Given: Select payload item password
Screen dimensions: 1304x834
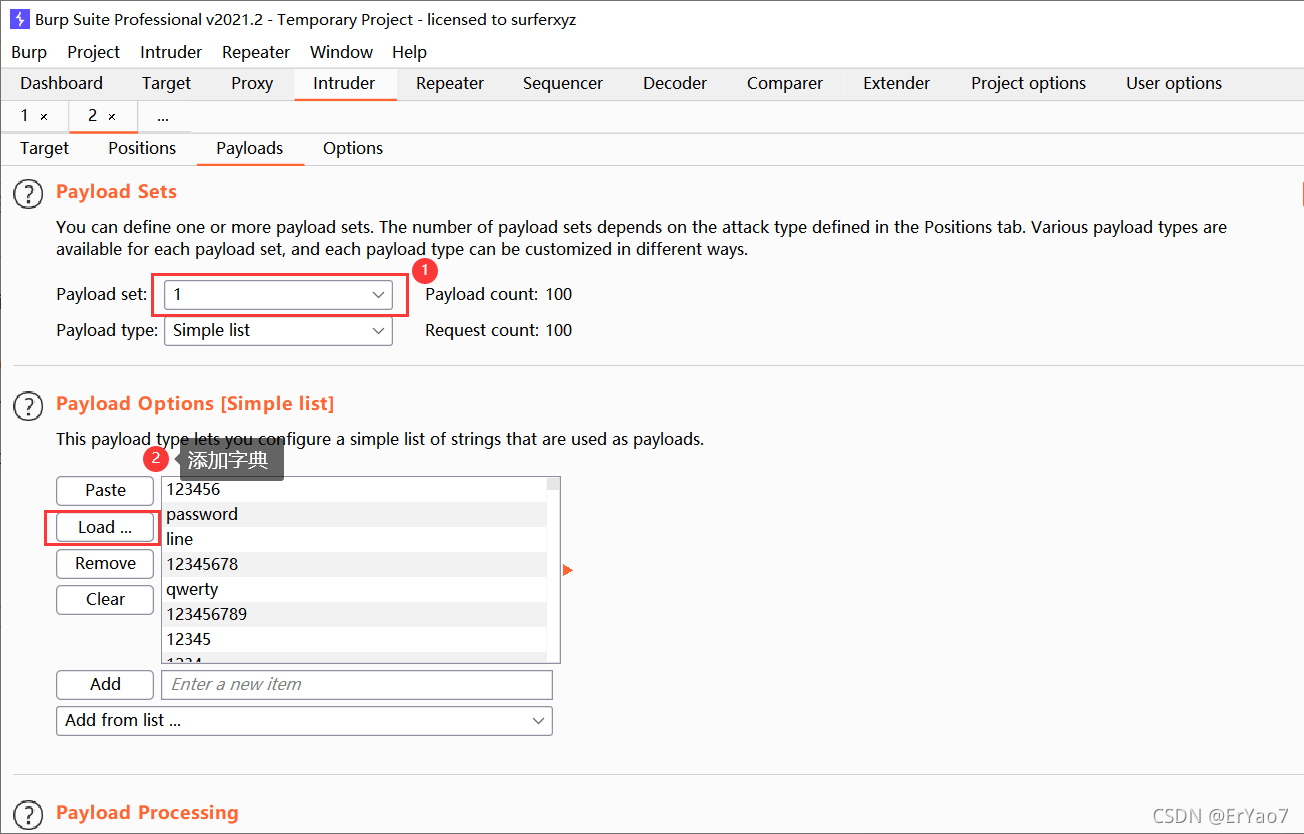Looking at the screenshot, I should pos(354,514).
